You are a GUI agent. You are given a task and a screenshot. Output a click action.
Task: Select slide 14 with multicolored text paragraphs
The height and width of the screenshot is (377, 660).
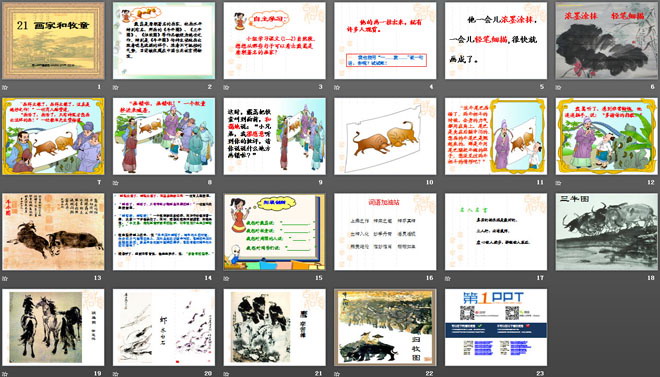pos(164,232)
